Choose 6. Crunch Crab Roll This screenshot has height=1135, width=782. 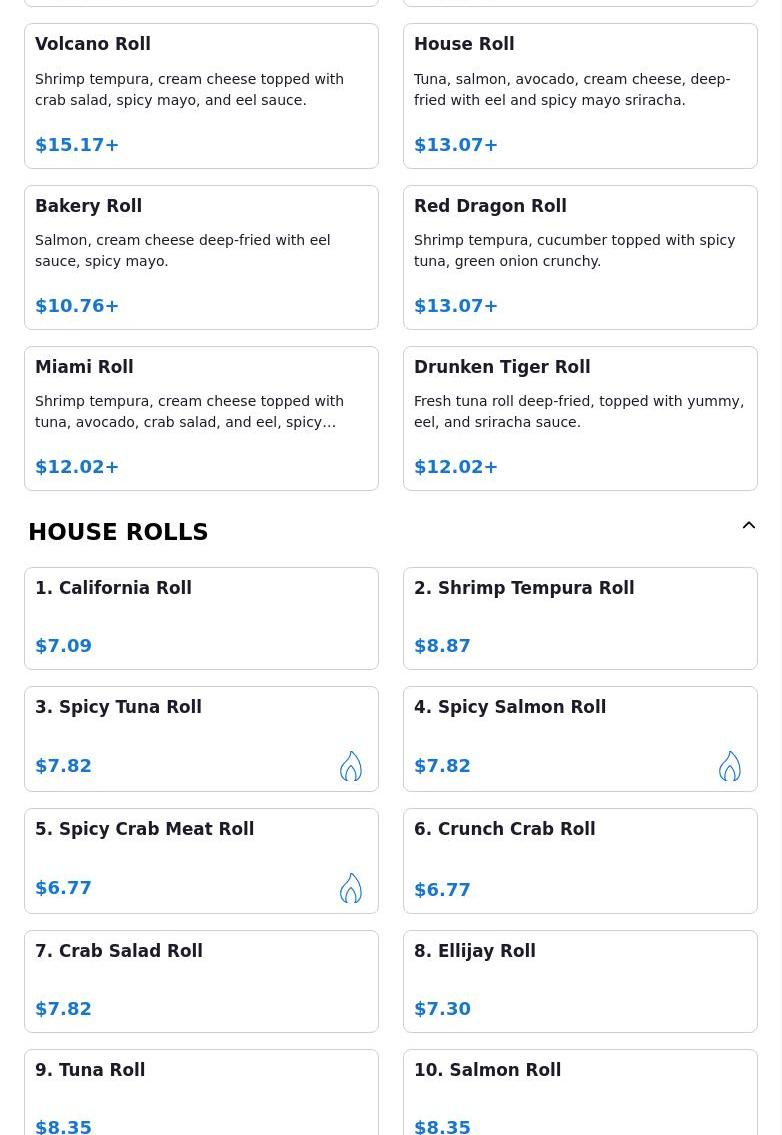click(580, 861)
